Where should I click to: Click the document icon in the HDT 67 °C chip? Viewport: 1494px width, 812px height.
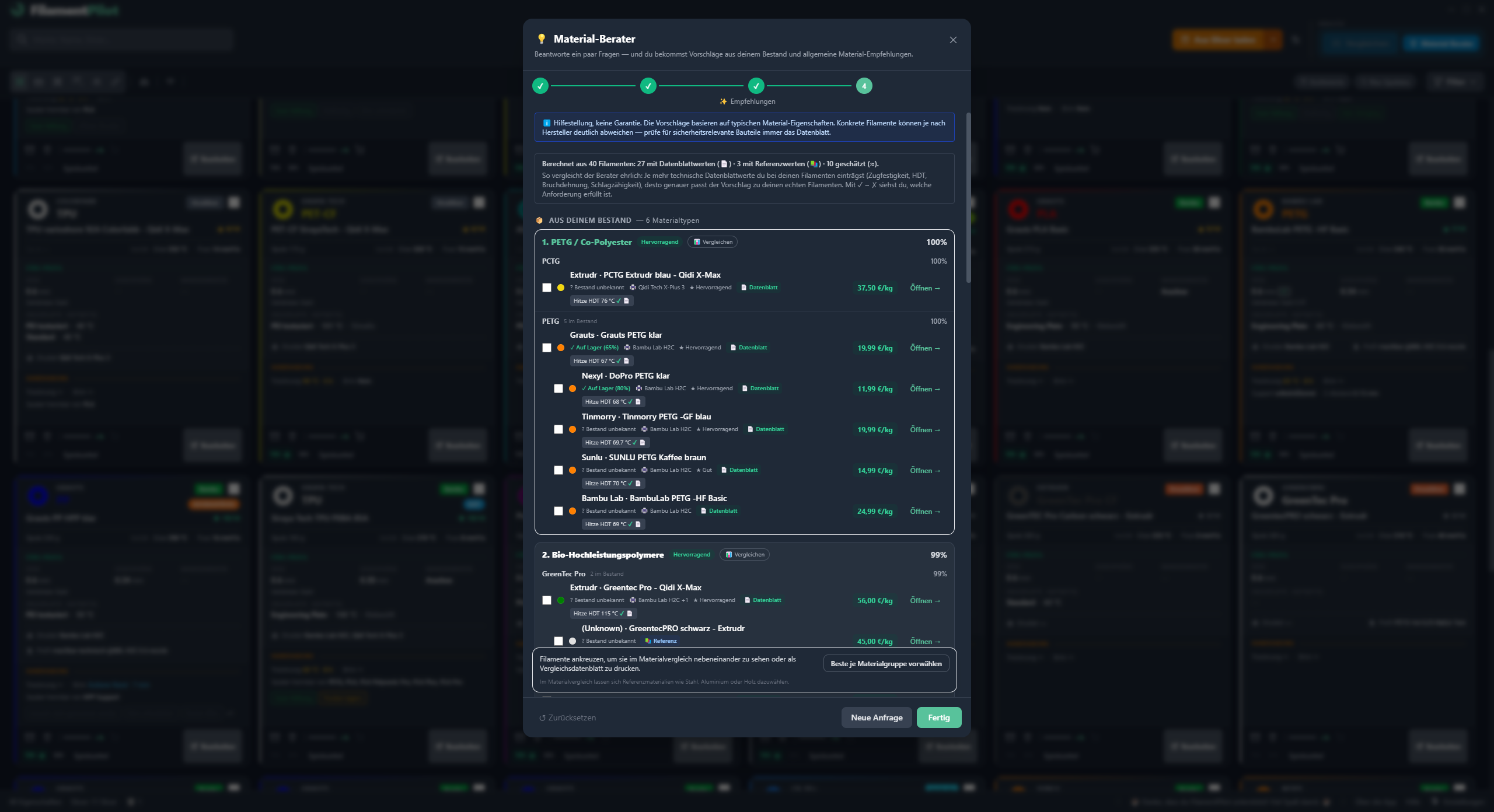click(626, 361)
